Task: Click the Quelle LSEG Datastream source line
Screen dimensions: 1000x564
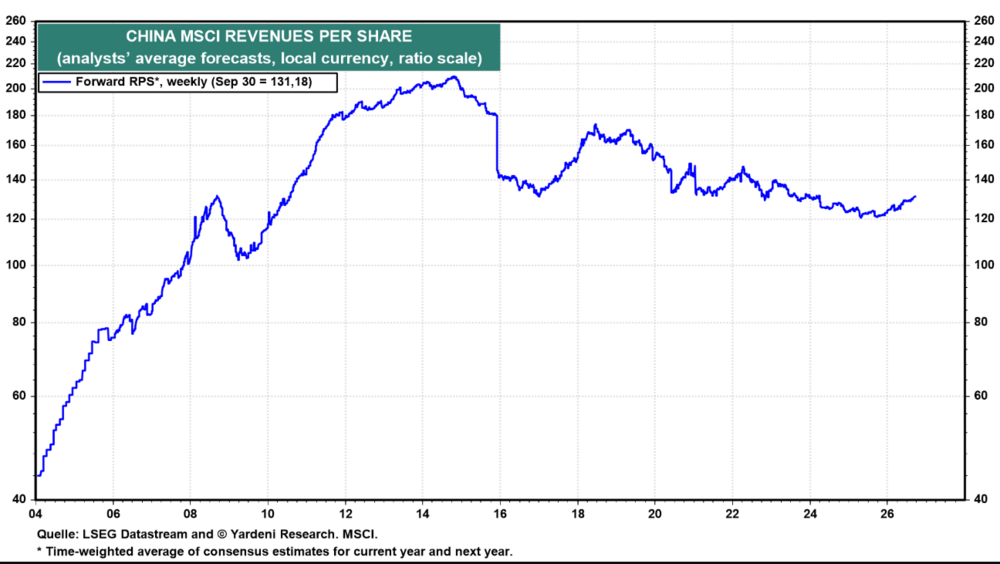Action: point(207,535)
